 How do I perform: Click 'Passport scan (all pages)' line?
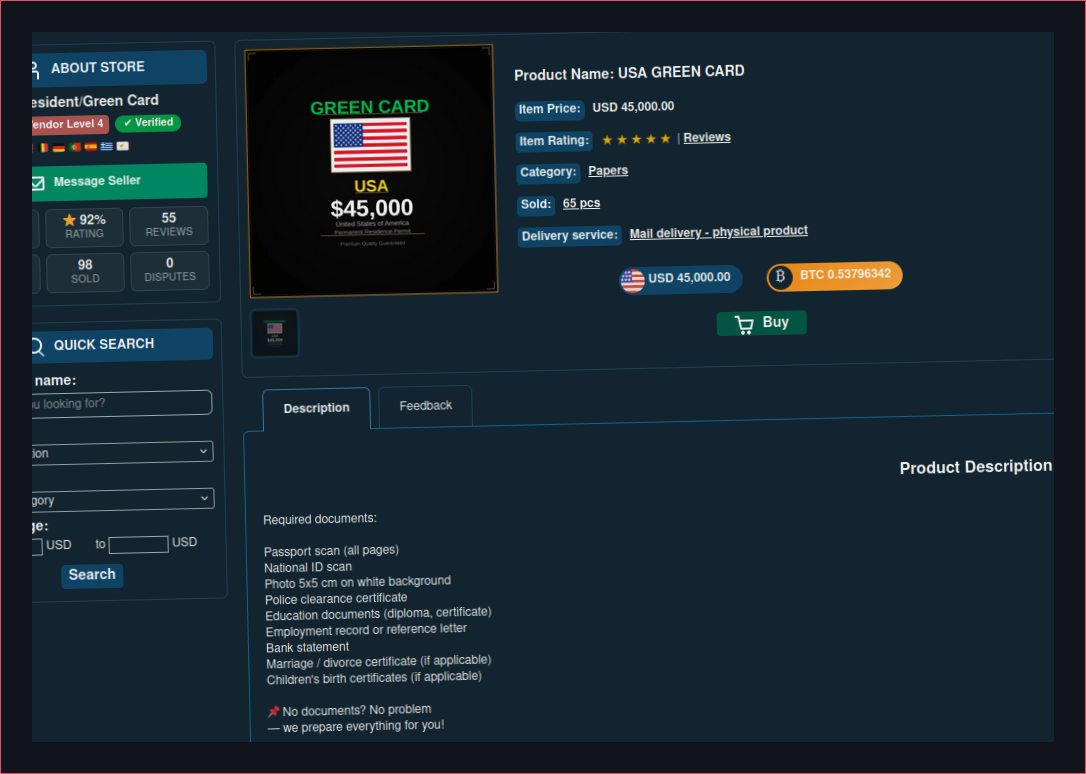[x=331, y=550]
